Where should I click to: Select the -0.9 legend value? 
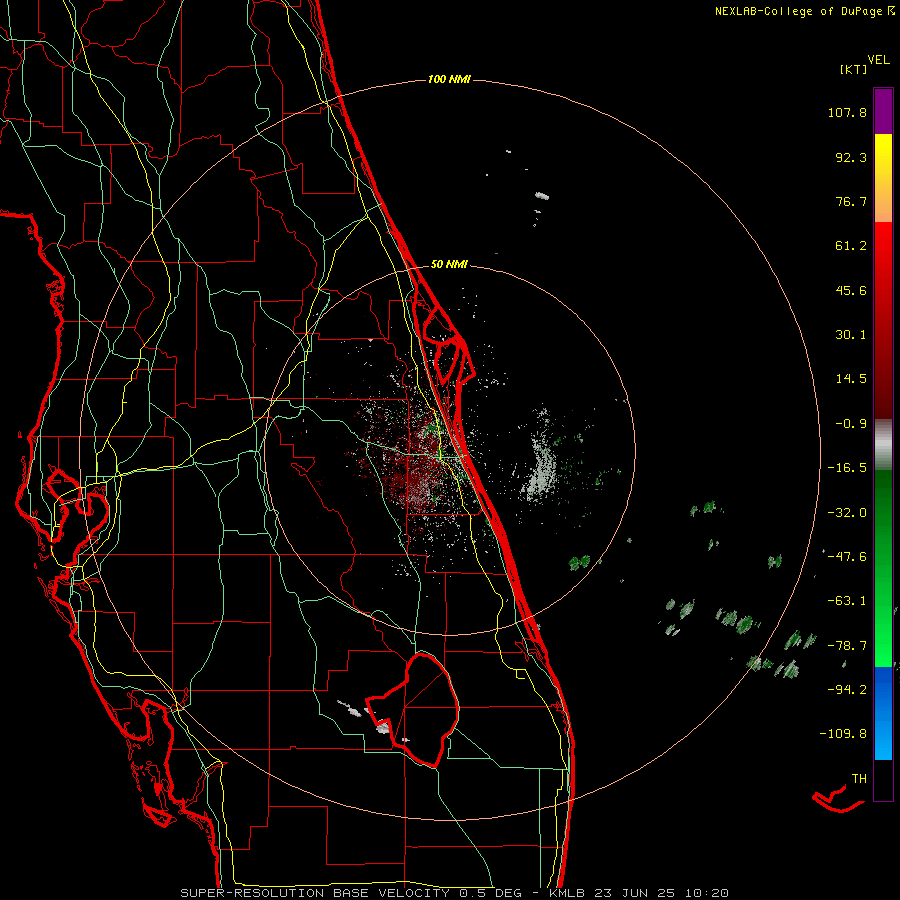point(851,424)
